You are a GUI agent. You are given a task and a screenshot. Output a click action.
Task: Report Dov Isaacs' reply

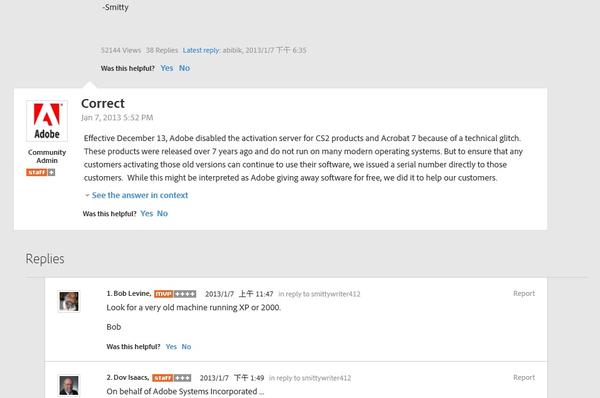pyautogui.click(x=524, y=377)
